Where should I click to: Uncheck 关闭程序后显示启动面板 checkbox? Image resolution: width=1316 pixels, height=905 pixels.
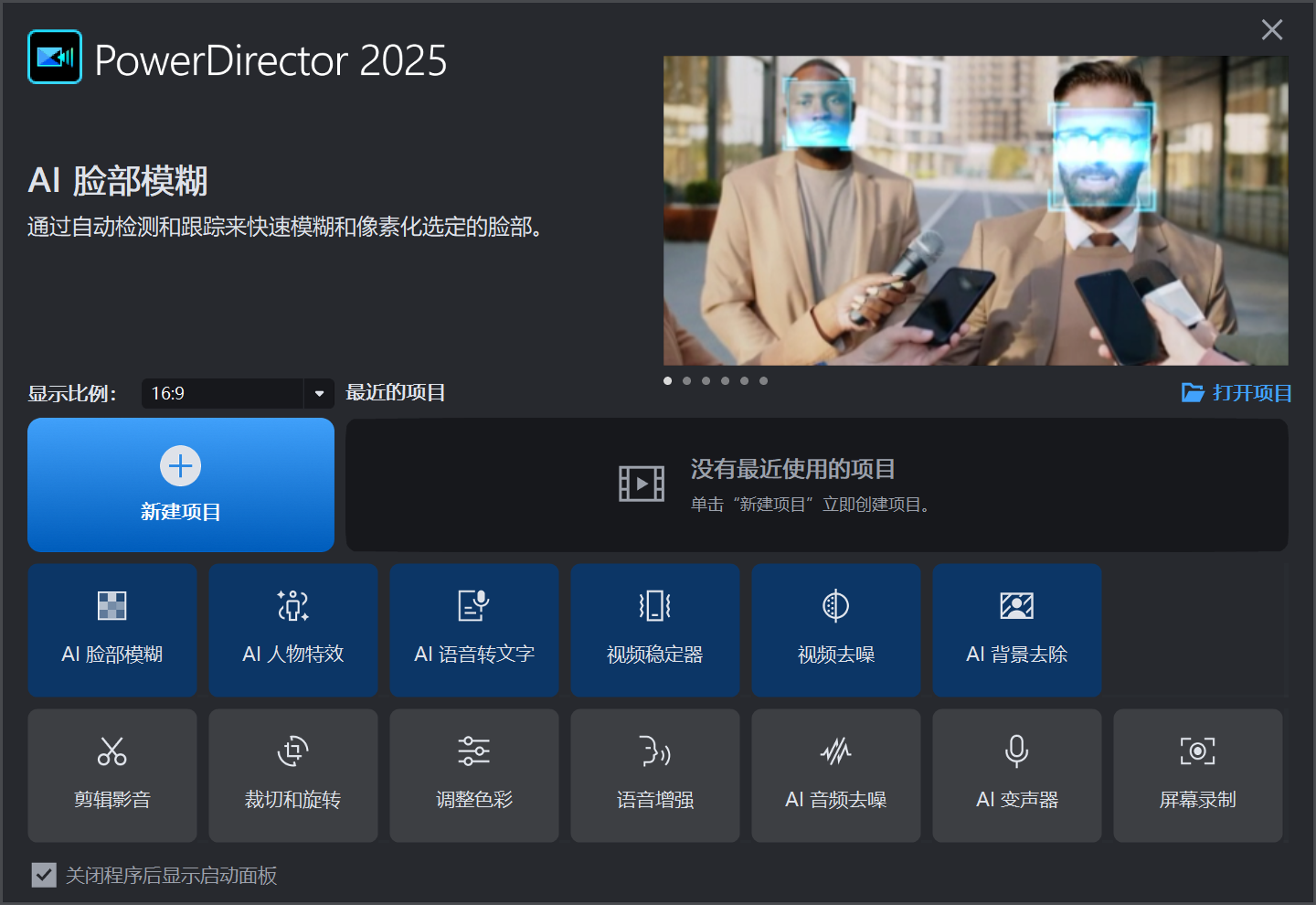pyautogui.click(x=44, y=876)
